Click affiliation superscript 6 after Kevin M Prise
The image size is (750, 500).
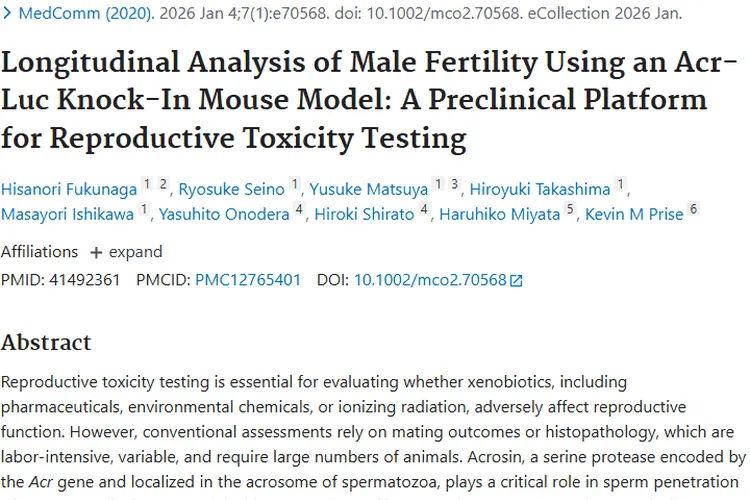[x=694, y=210]
